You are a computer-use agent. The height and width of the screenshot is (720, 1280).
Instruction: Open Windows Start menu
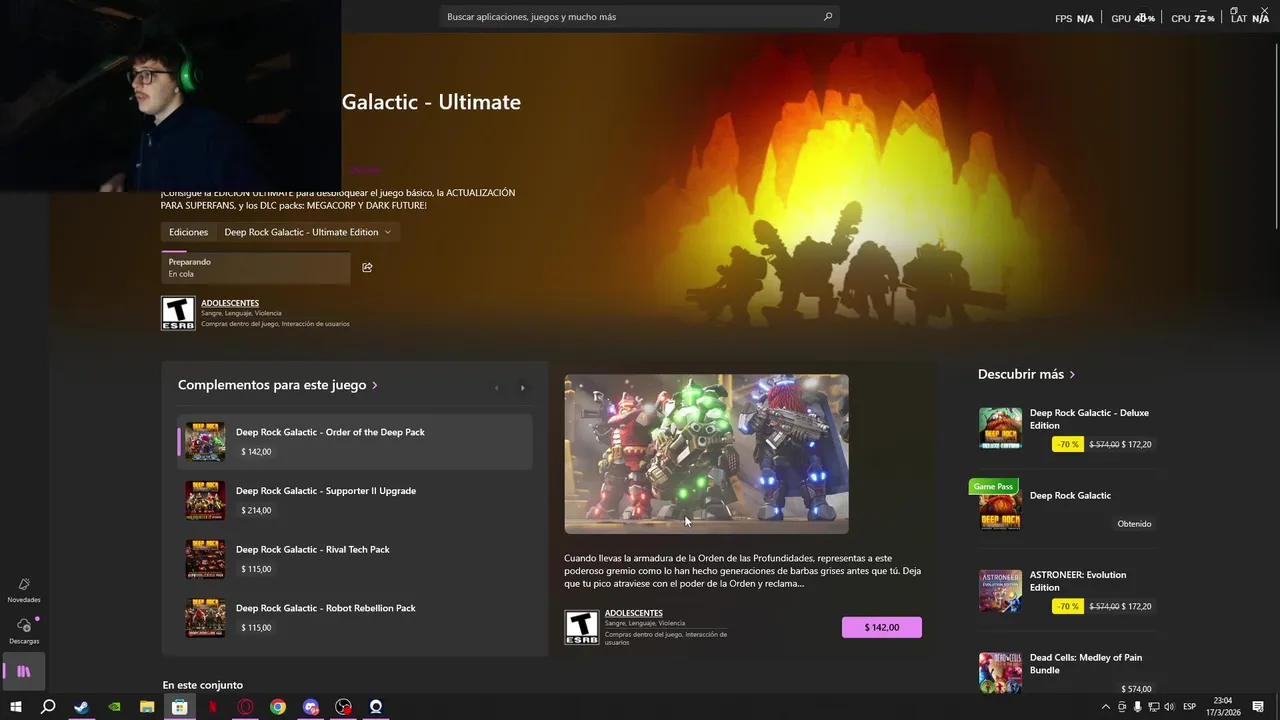[16, 707]
